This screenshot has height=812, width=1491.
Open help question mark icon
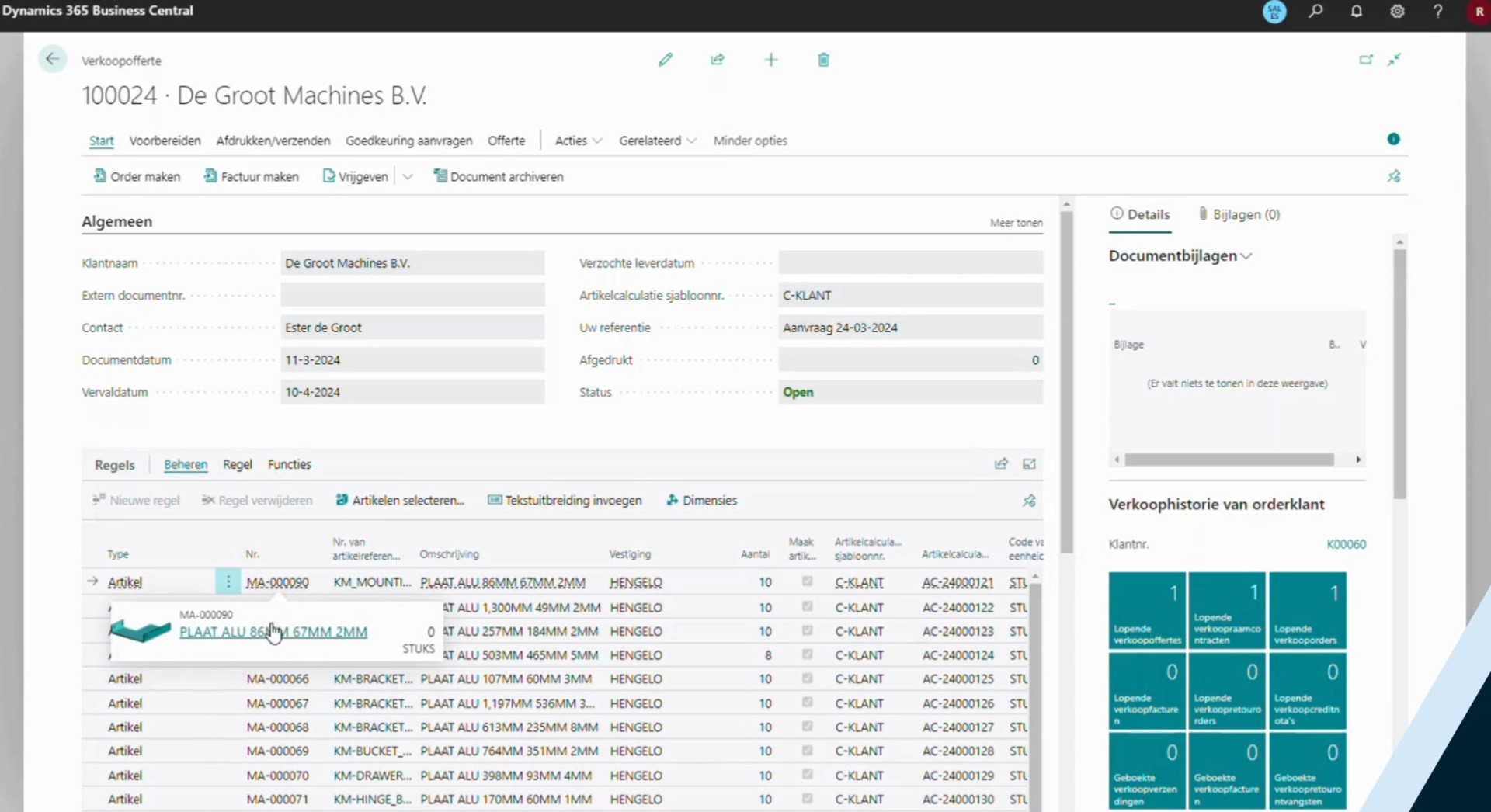point(1437,12)
